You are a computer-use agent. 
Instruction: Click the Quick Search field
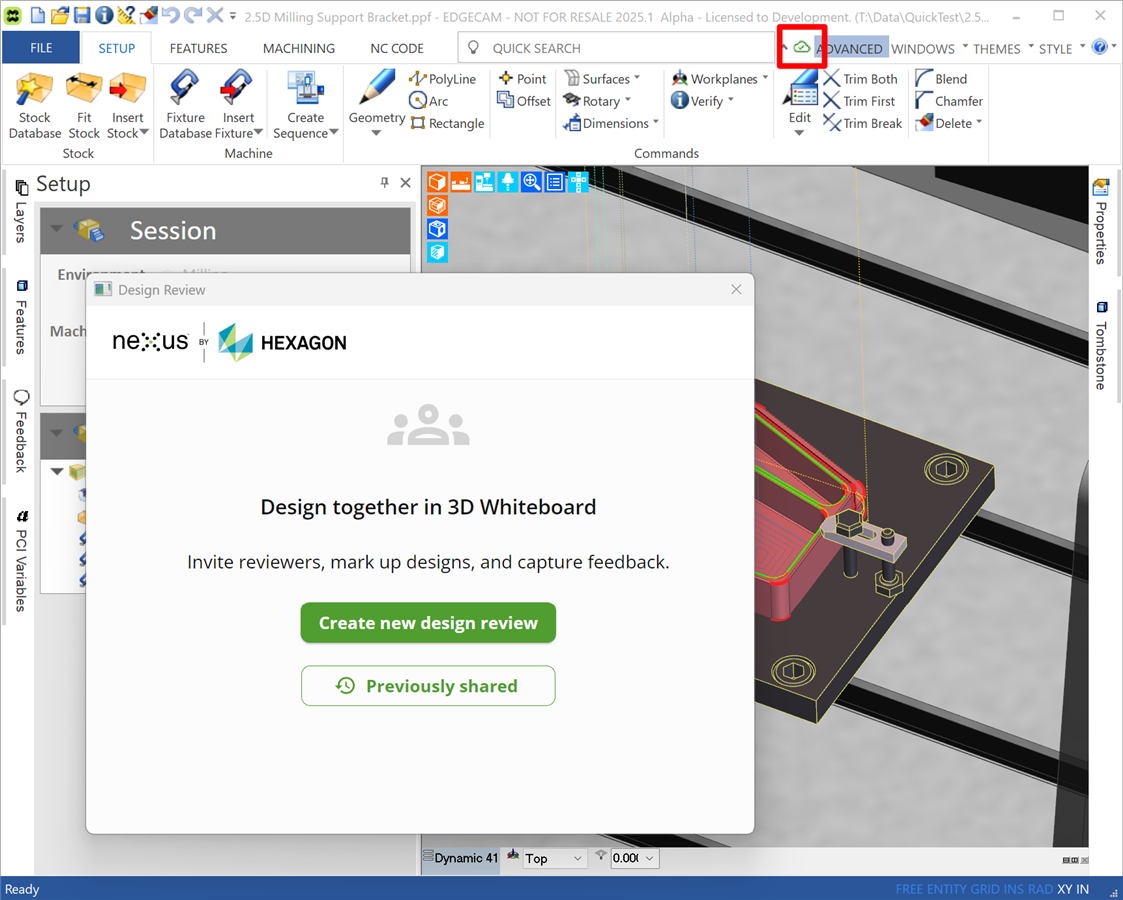616,48
